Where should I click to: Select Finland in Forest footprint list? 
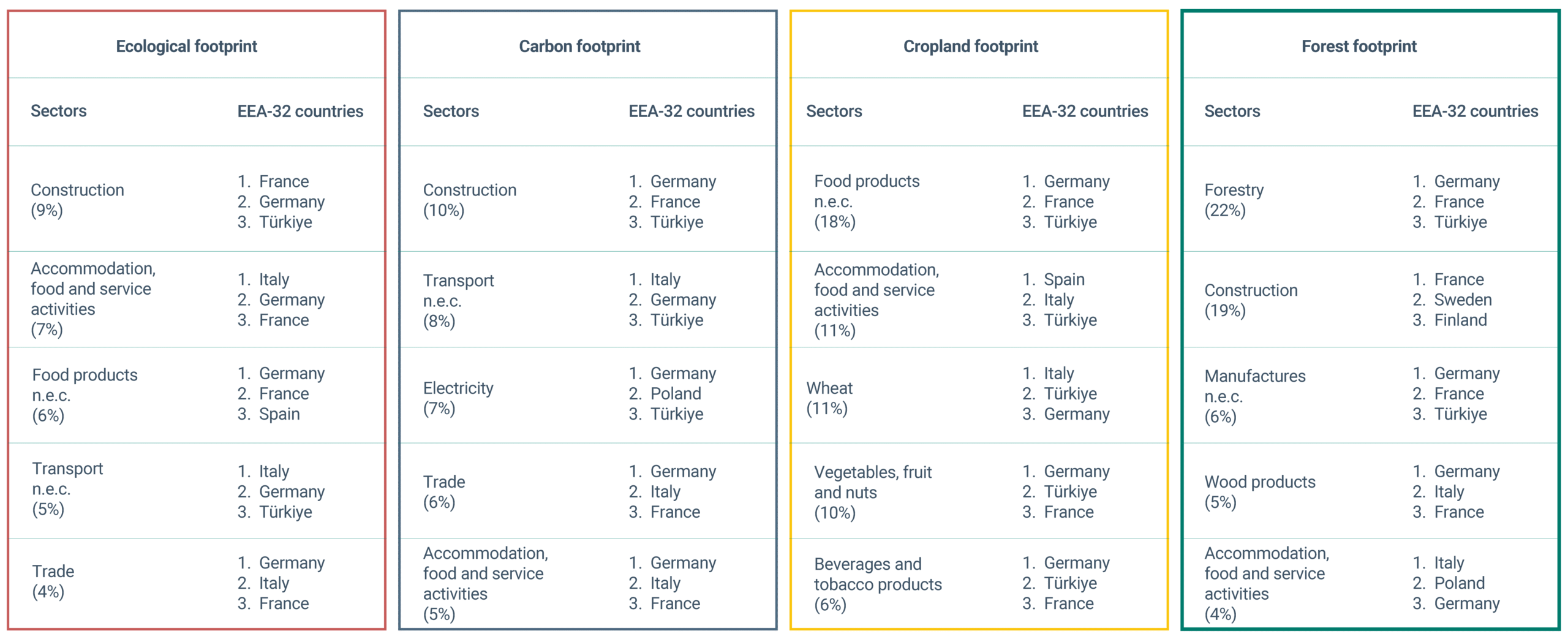(x=1460, y=320)
